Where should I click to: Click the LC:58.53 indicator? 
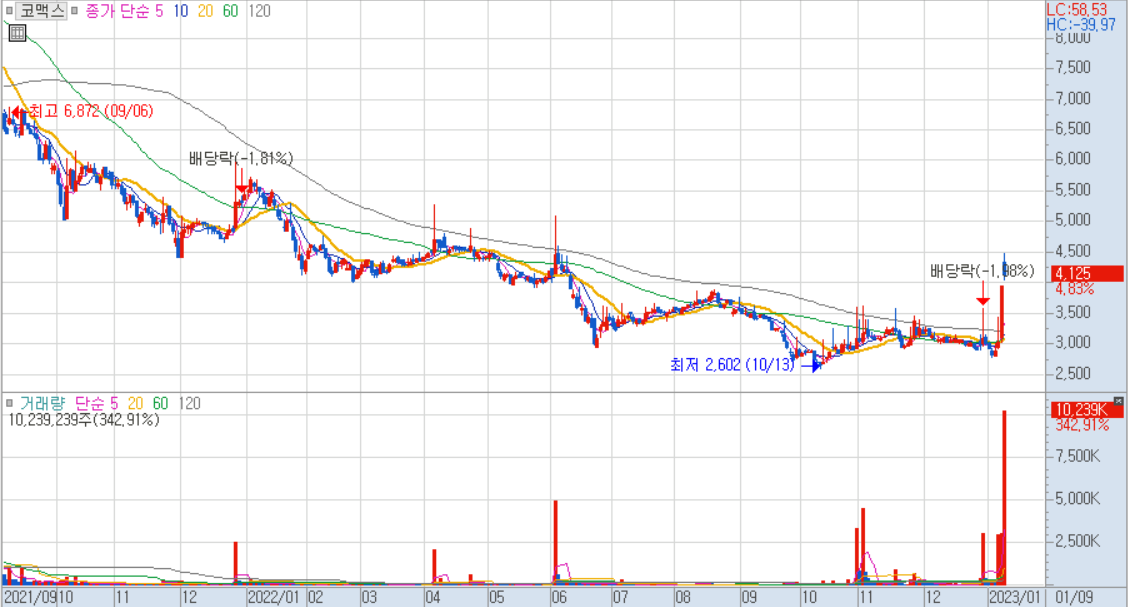tap(1077, 9)
